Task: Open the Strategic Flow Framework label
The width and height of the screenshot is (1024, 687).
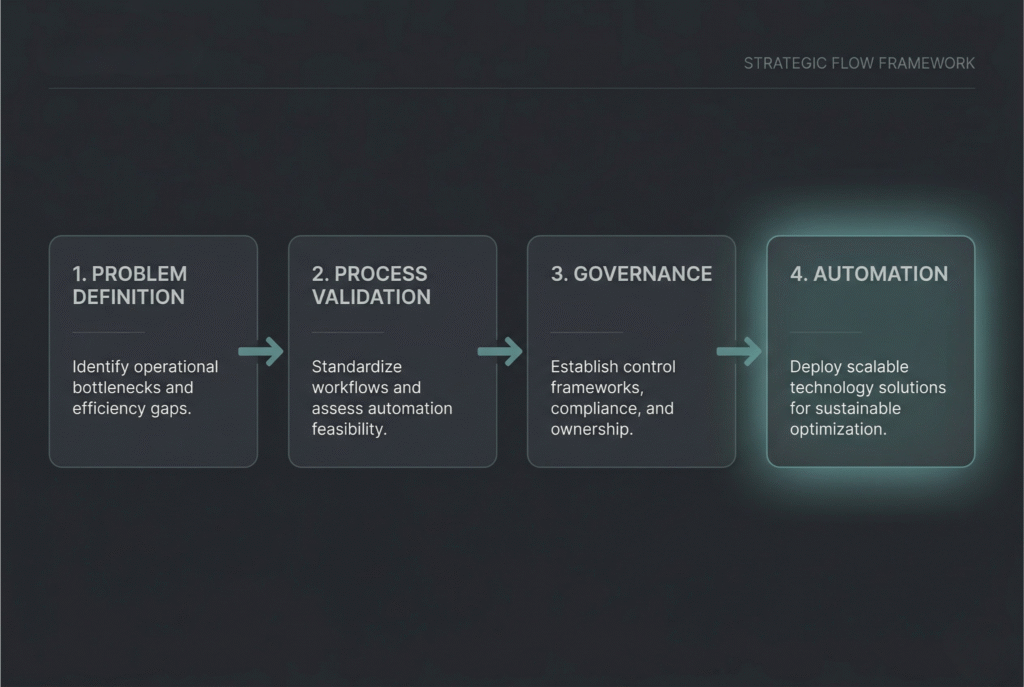Action: click(x=859, y=63)
